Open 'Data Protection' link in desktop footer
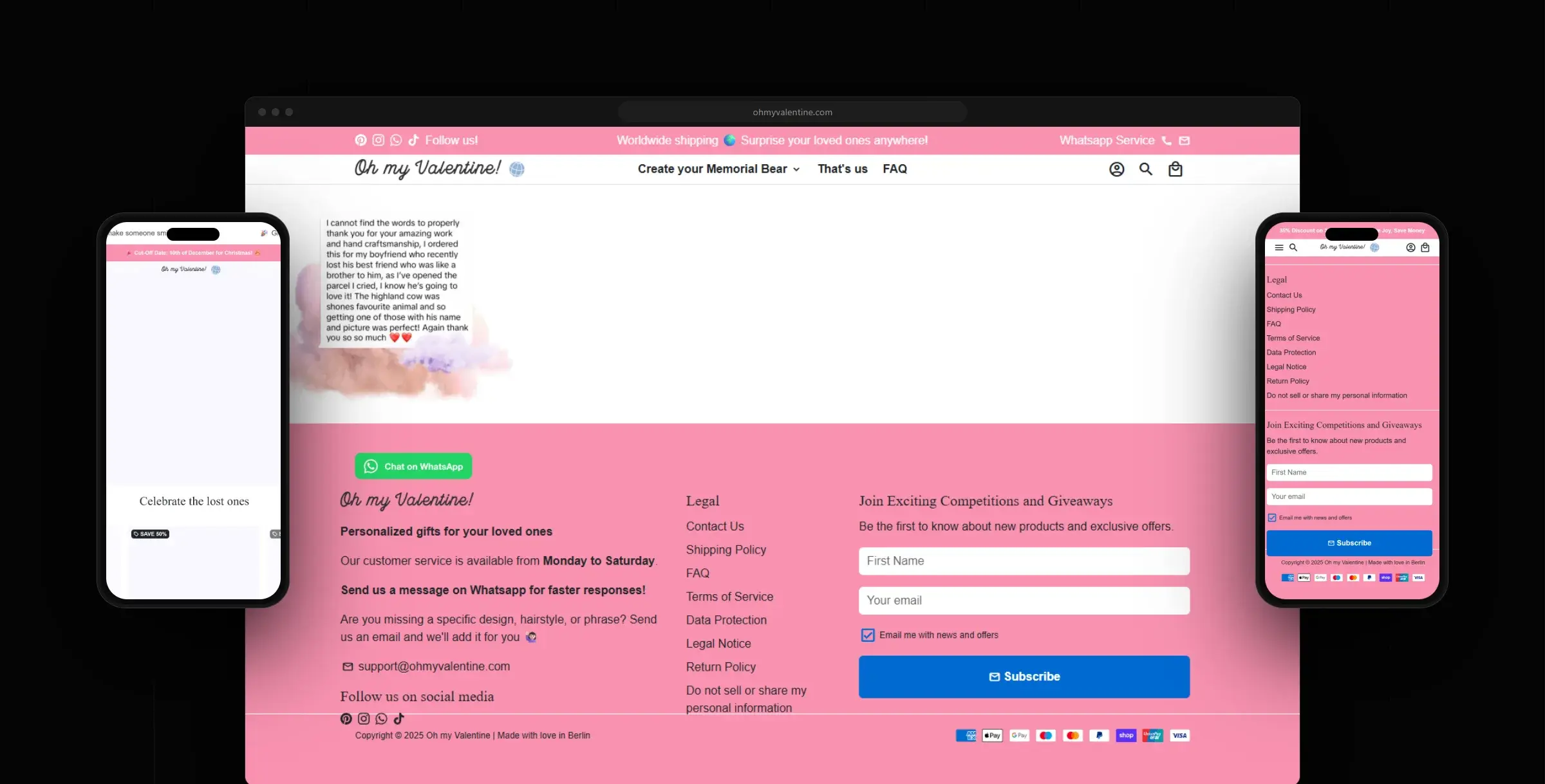The image size is (1545, 784). tap(726, 620)
